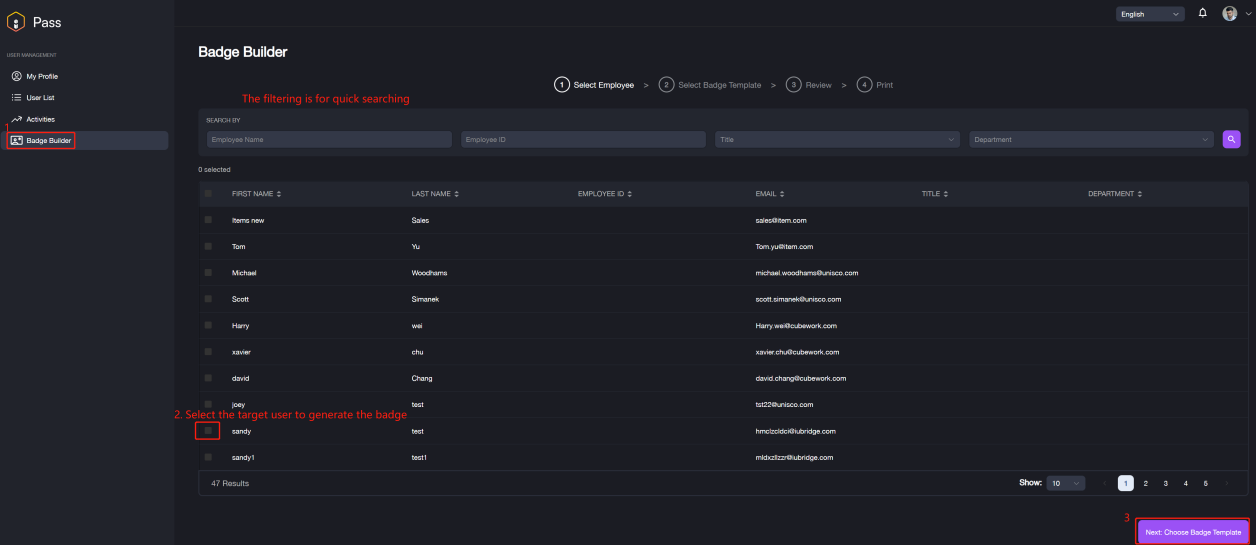Open the English language dropdown
1256x545 pixels.
click(x=1149, y=14)
